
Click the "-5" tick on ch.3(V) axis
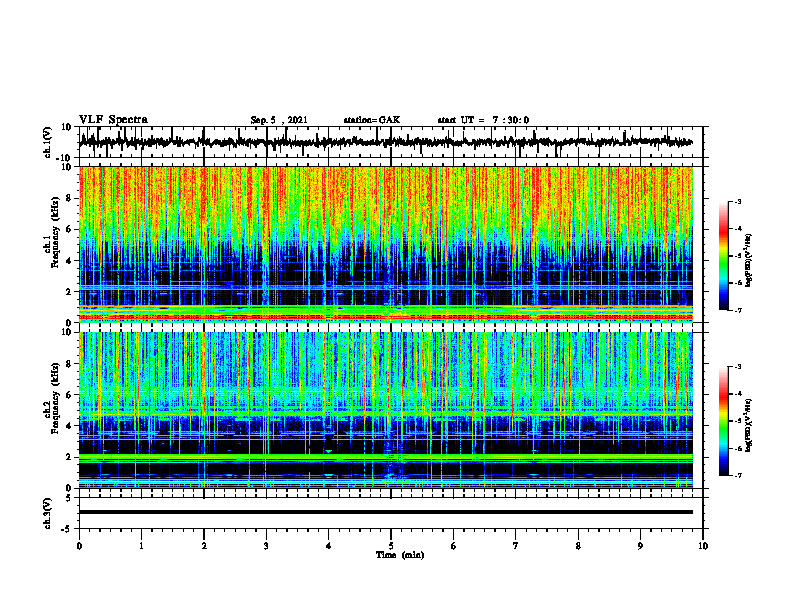[68, 529]
